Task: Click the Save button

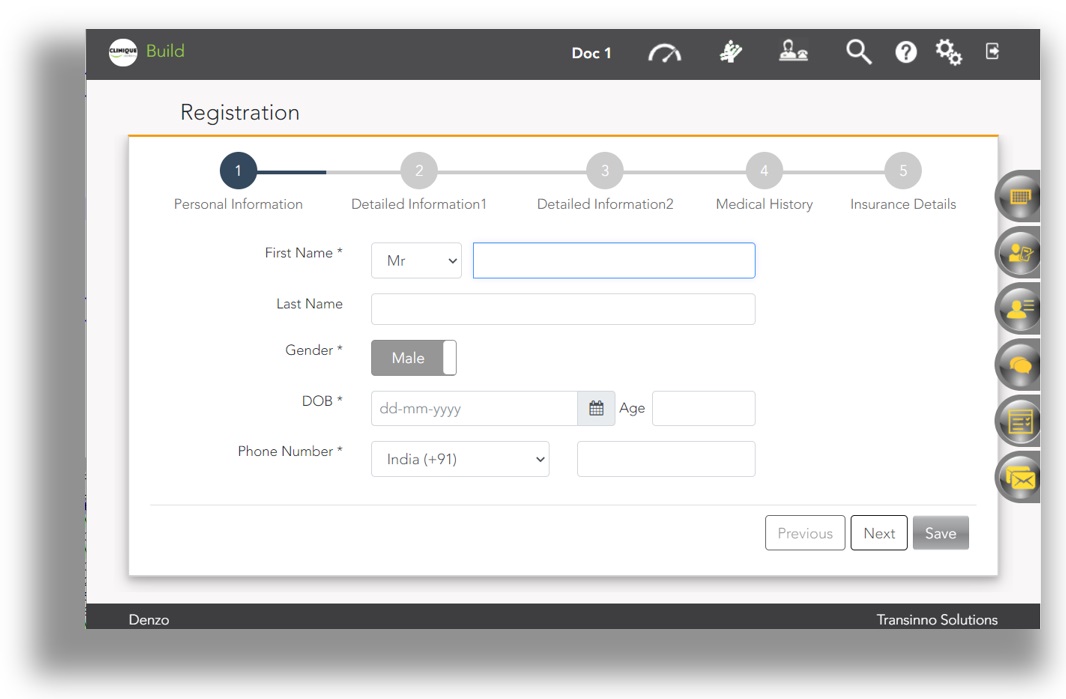Action: click(x=940, y=533)
